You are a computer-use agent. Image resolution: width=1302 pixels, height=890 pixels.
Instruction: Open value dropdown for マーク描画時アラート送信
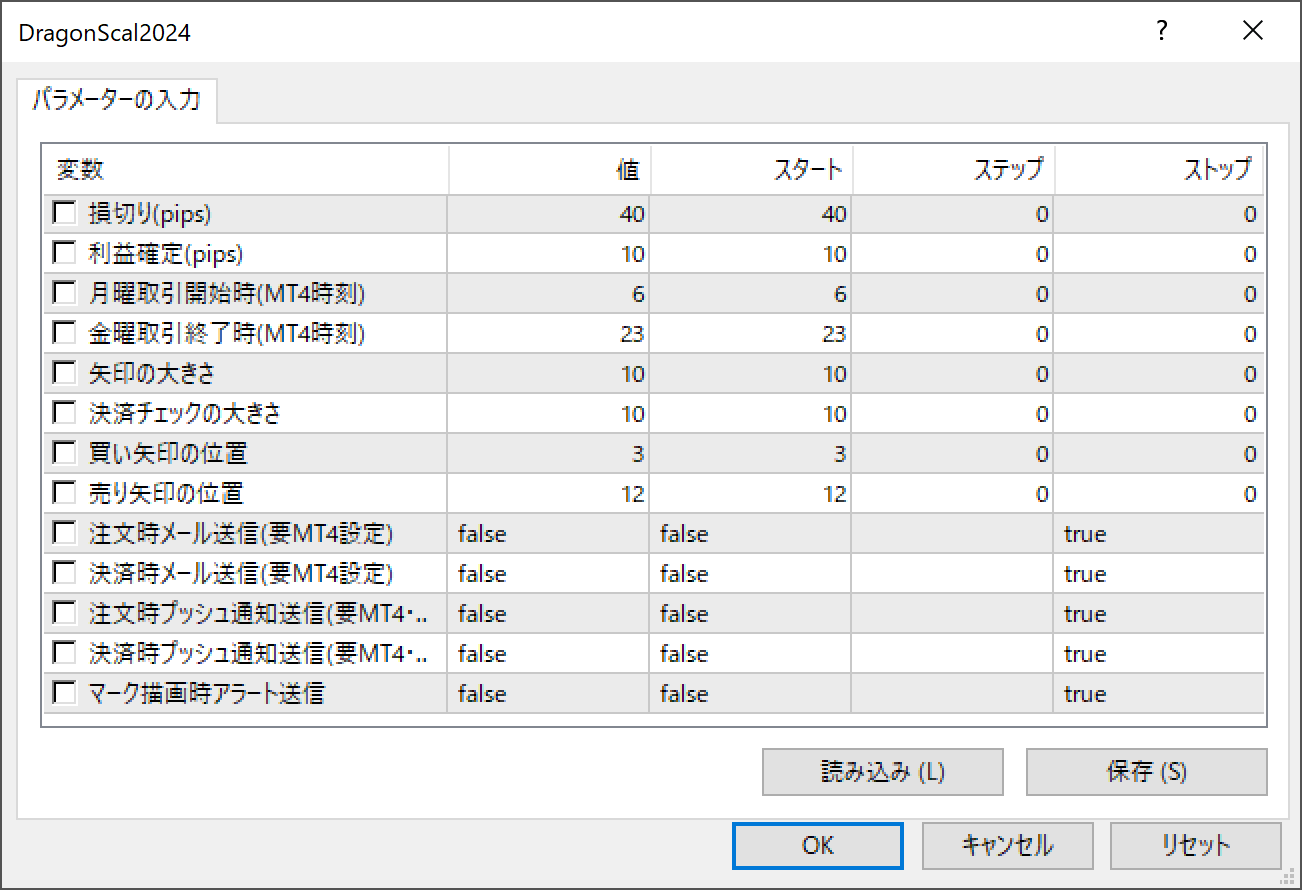coord(549,693)
